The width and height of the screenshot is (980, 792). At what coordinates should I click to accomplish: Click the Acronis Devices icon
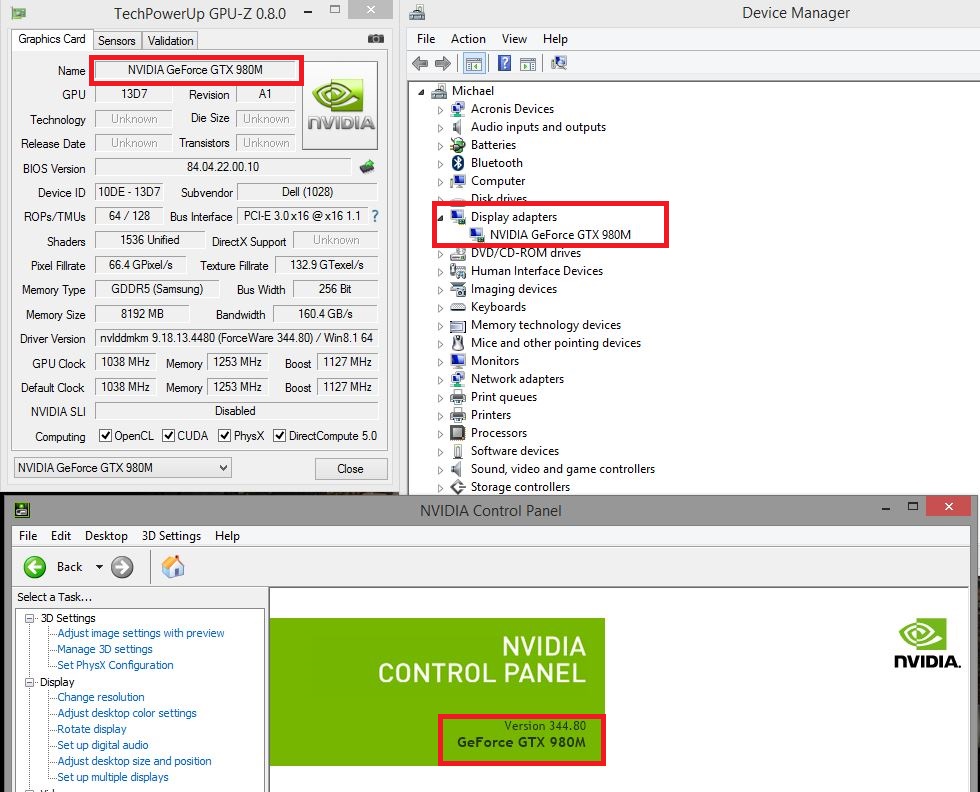458,109
